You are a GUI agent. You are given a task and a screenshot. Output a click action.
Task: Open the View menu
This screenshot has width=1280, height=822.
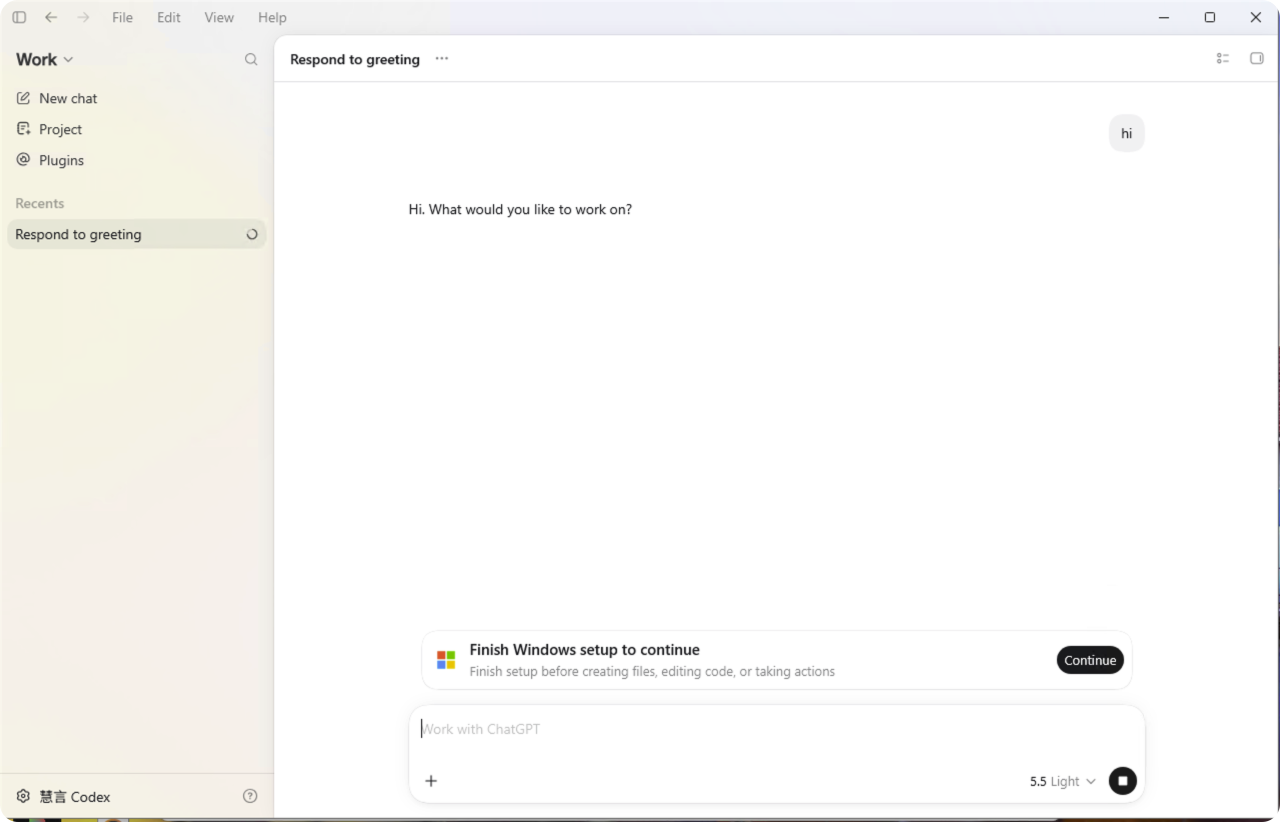[219, 17]
